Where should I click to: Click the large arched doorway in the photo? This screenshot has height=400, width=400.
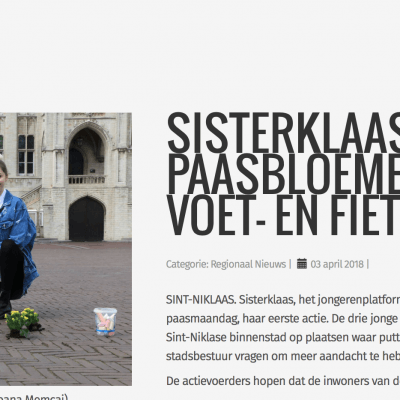[86, 219]
